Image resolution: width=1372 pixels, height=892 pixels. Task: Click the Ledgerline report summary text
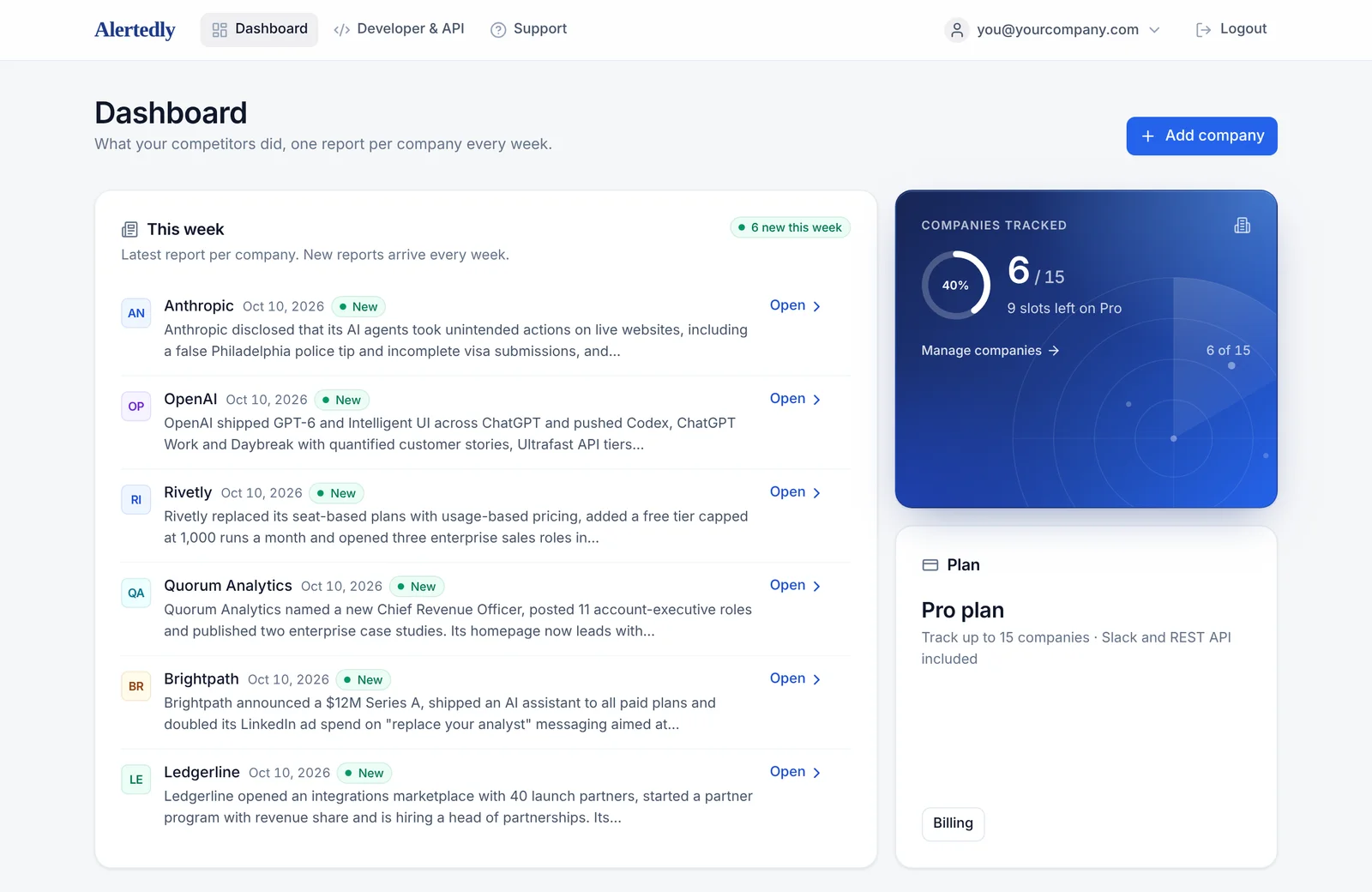(459, 807)
